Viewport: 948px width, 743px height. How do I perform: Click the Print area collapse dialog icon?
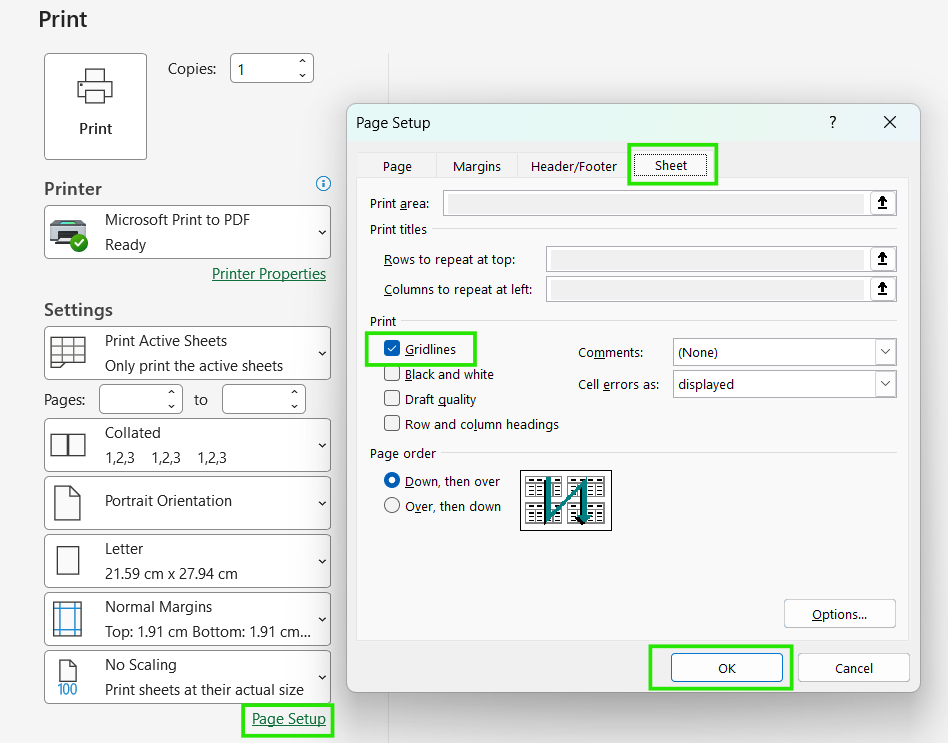[883, 202]
